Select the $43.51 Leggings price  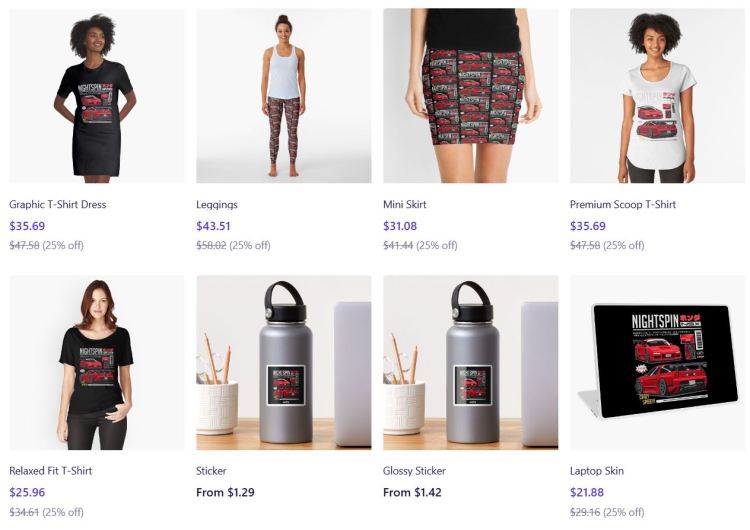tap(213, 226)
